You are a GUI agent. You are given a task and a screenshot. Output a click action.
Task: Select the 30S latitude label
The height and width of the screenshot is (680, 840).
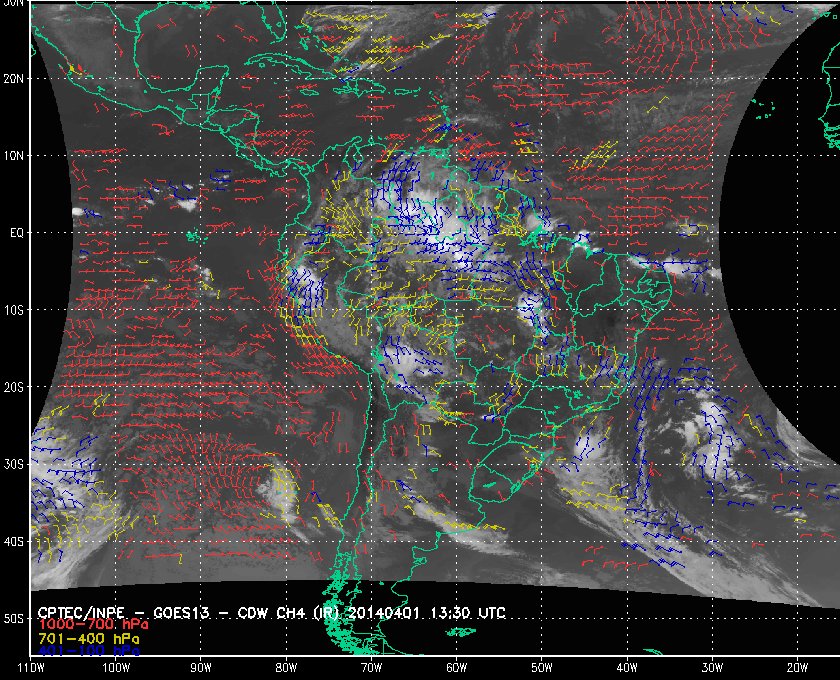coord(13,464)
